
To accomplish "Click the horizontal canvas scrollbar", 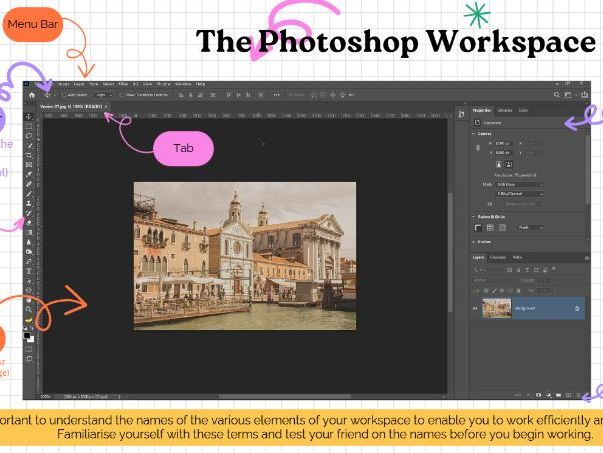I will (x=285, y=396).
